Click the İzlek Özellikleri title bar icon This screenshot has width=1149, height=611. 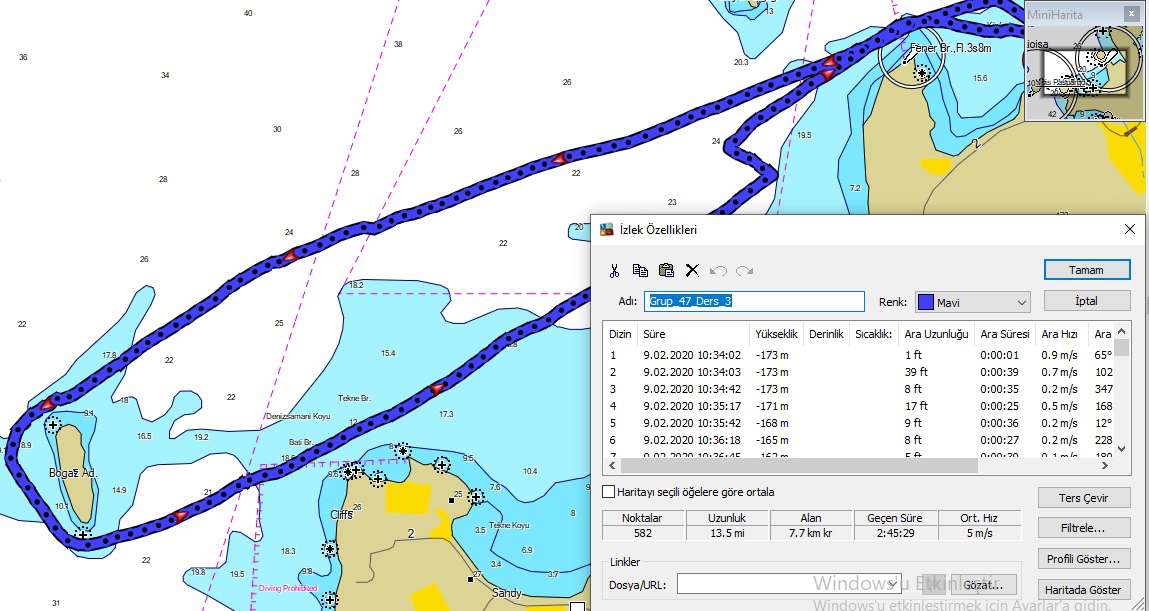(x=607, y=230)
